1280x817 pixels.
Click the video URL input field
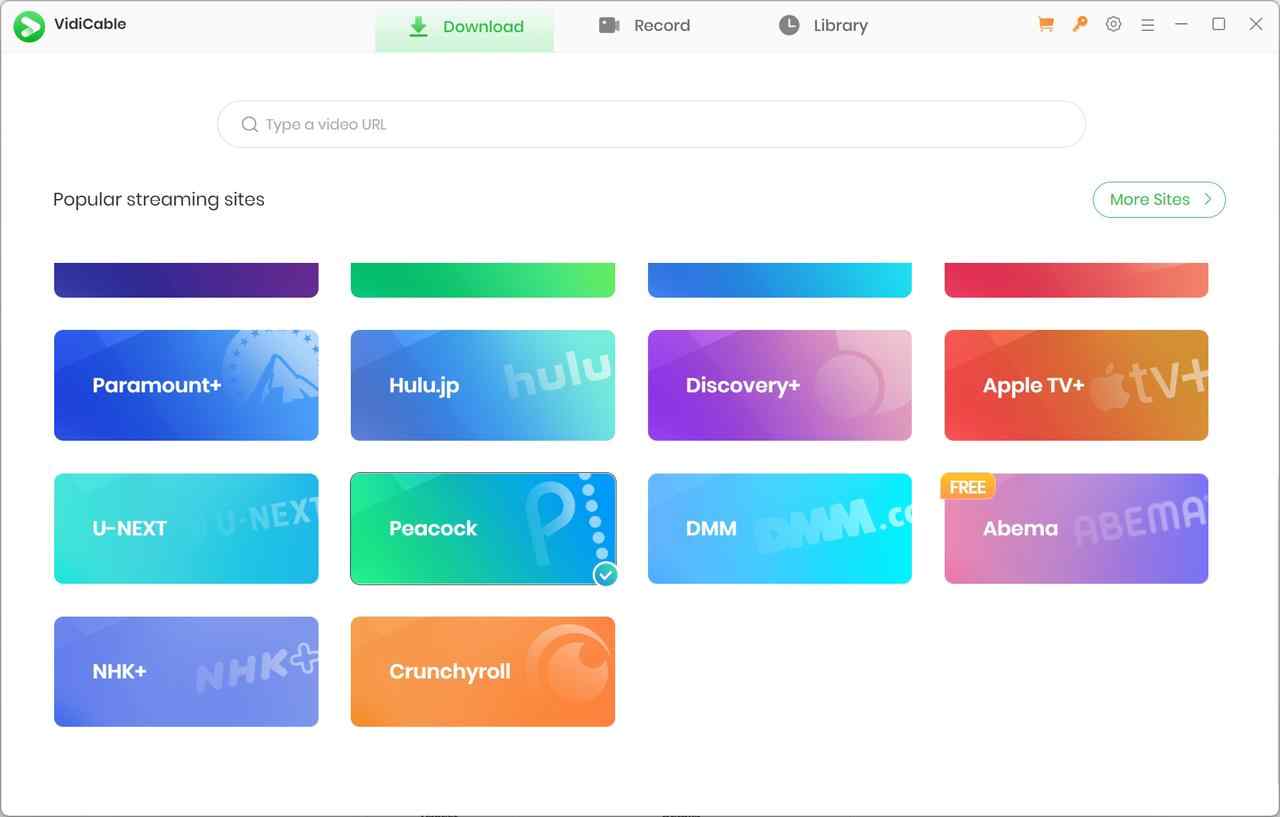[x=660, y=125]
